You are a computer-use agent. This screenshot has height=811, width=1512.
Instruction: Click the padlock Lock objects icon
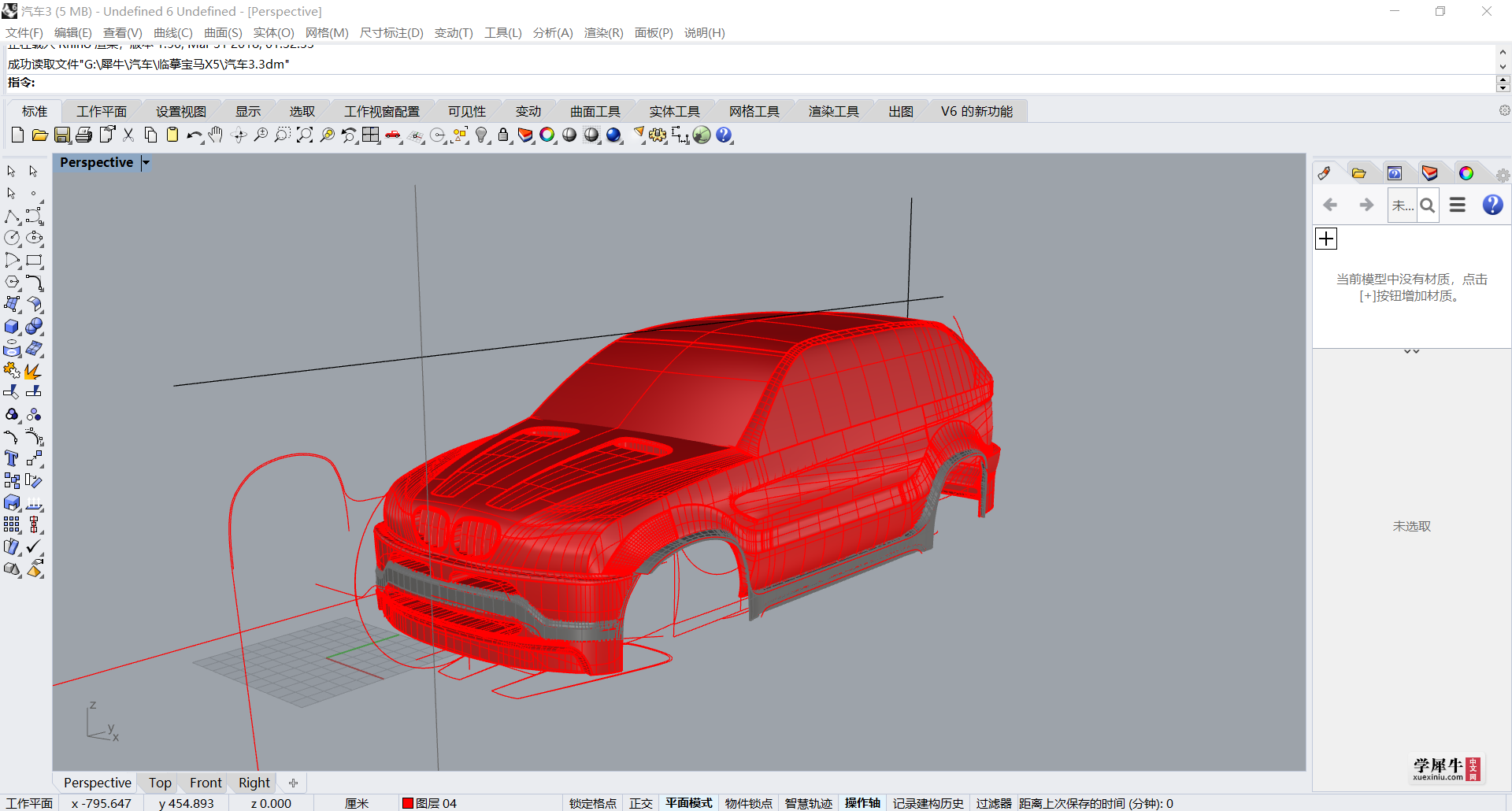tap(504, 135)
